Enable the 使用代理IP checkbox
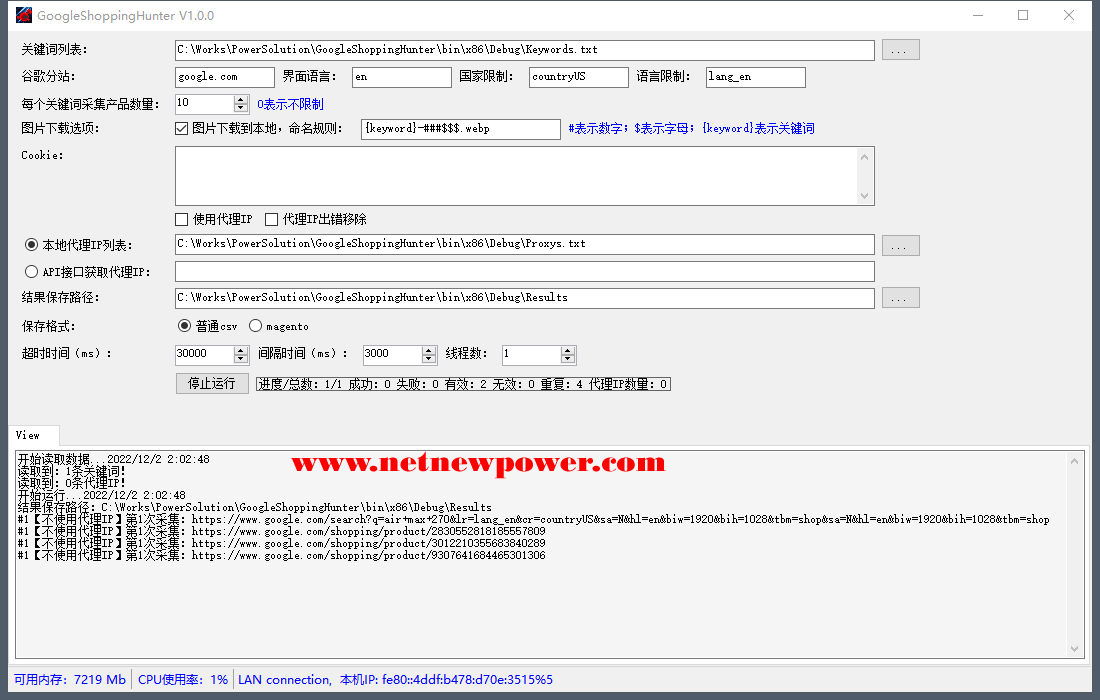Viewport: 1100px width, 700px height. 182,220
